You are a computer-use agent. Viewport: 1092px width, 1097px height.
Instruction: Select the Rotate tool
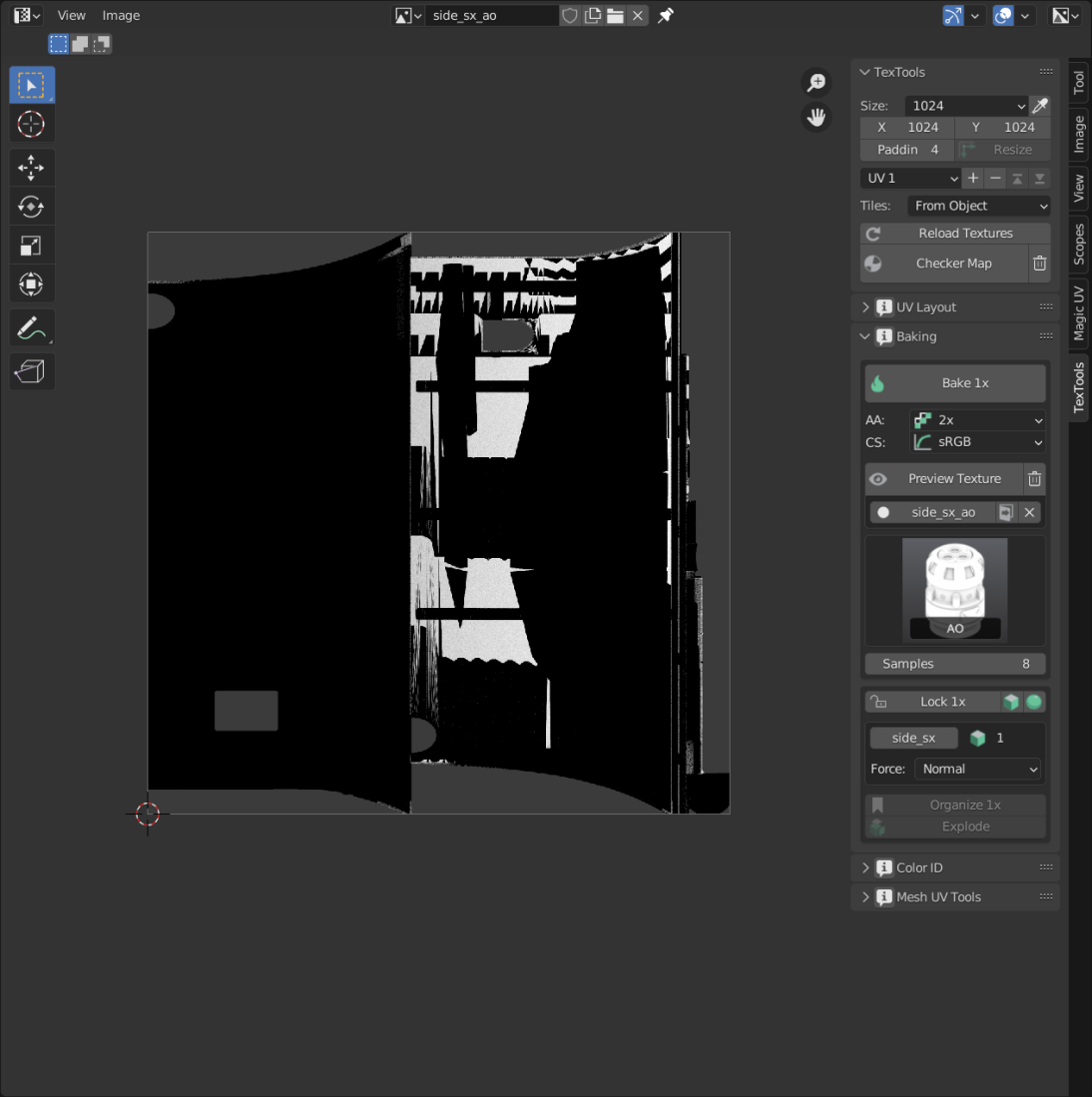[32, 207]
